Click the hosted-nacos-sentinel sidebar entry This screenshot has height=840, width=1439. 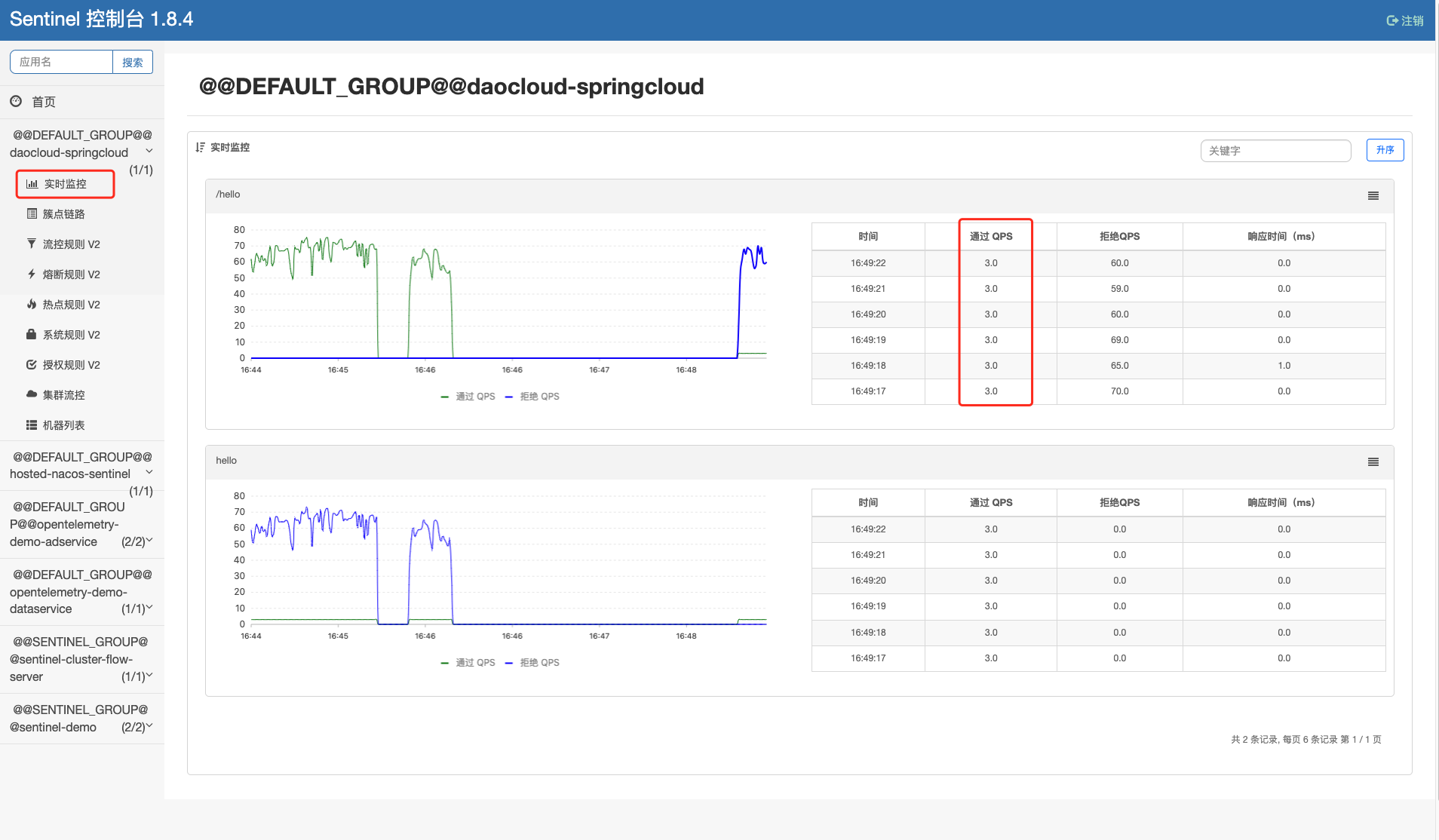click(x=81, y=465)
